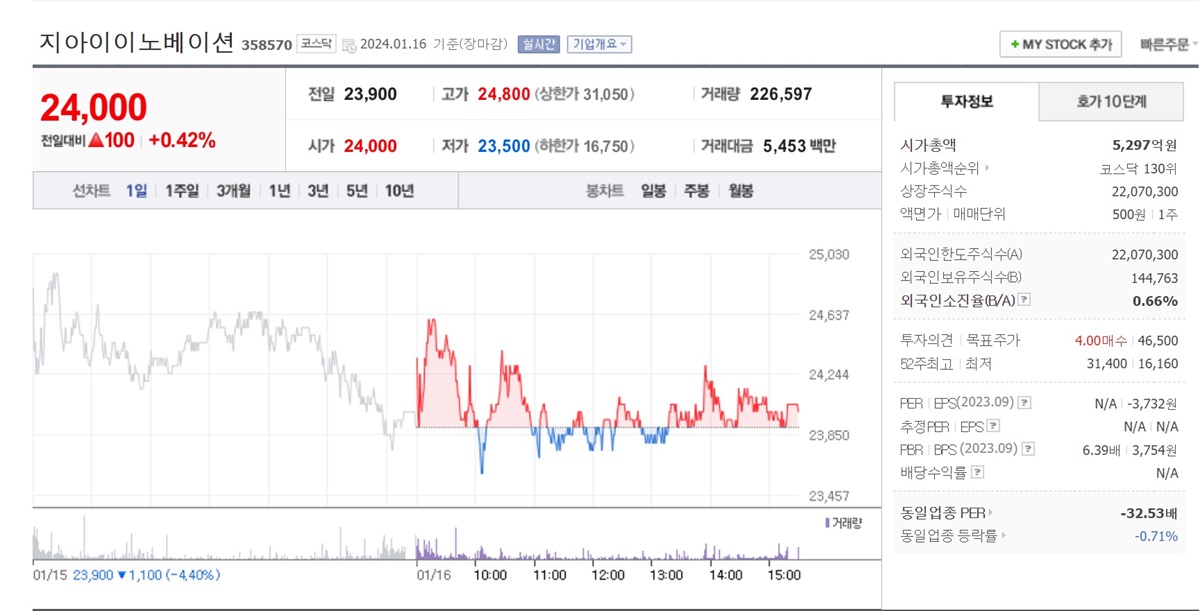Click the blue down arrow by 1,100

click(x=122, y=575)
